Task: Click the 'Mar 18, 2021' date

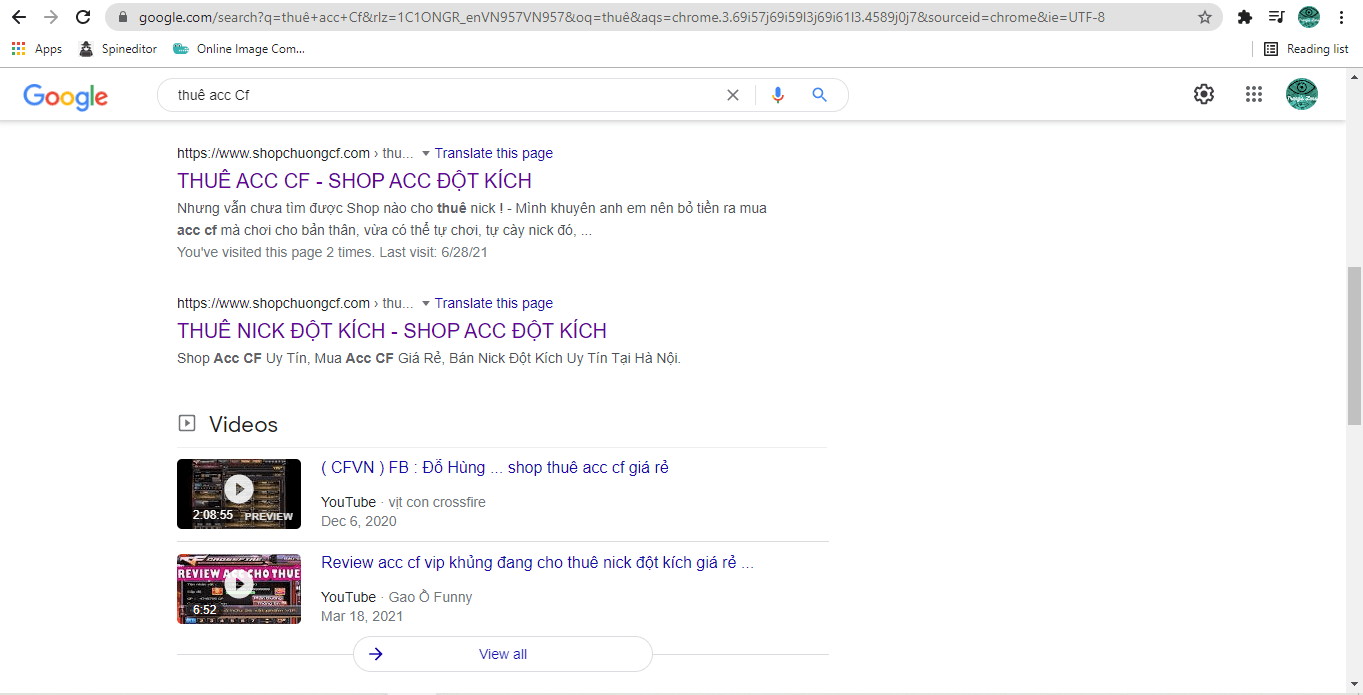Action: 362,616
